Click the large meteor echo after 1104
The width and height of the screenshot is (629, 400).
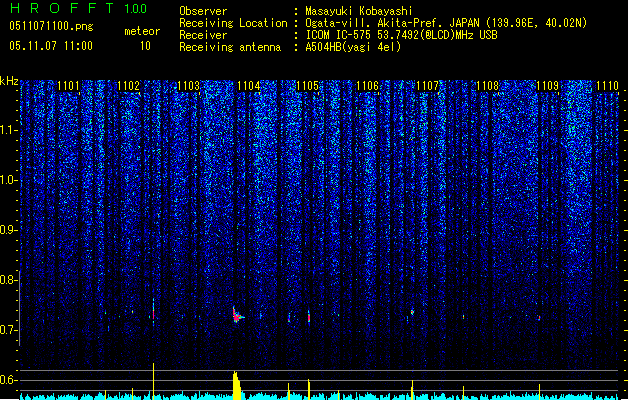tap(237, 315)
